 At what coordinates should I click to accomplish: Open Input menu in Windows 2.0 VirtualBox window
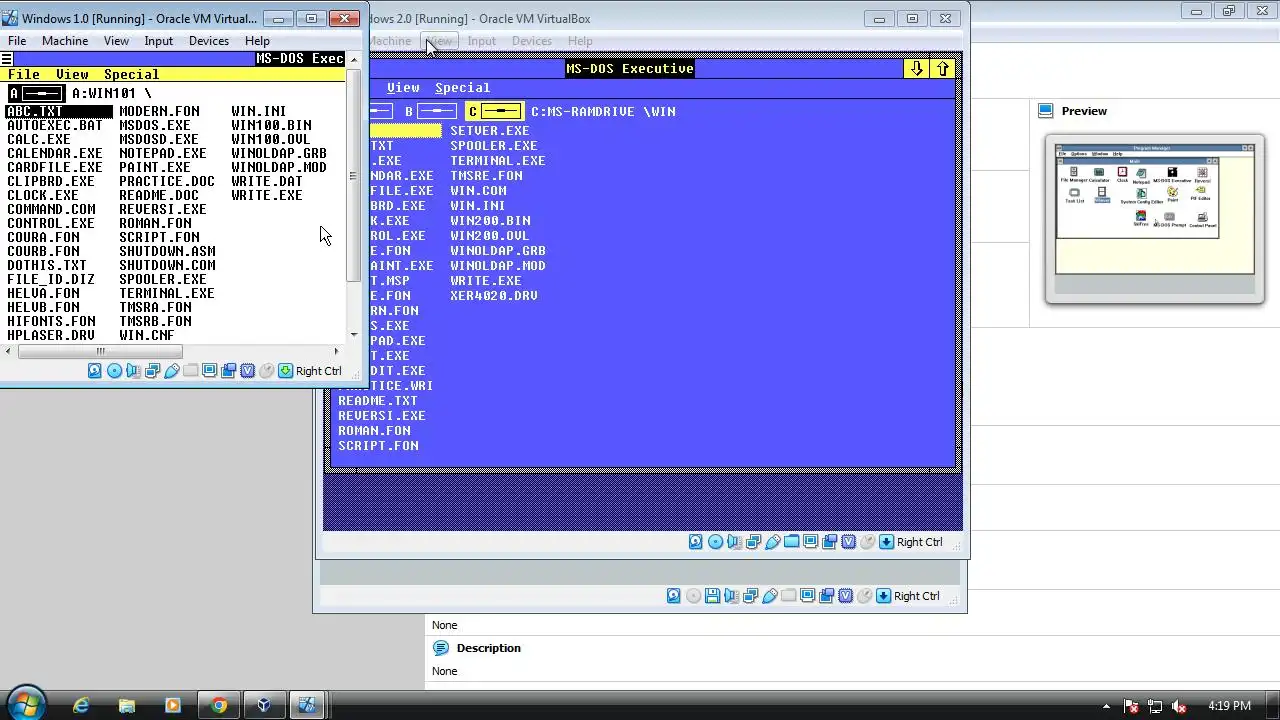482,41
